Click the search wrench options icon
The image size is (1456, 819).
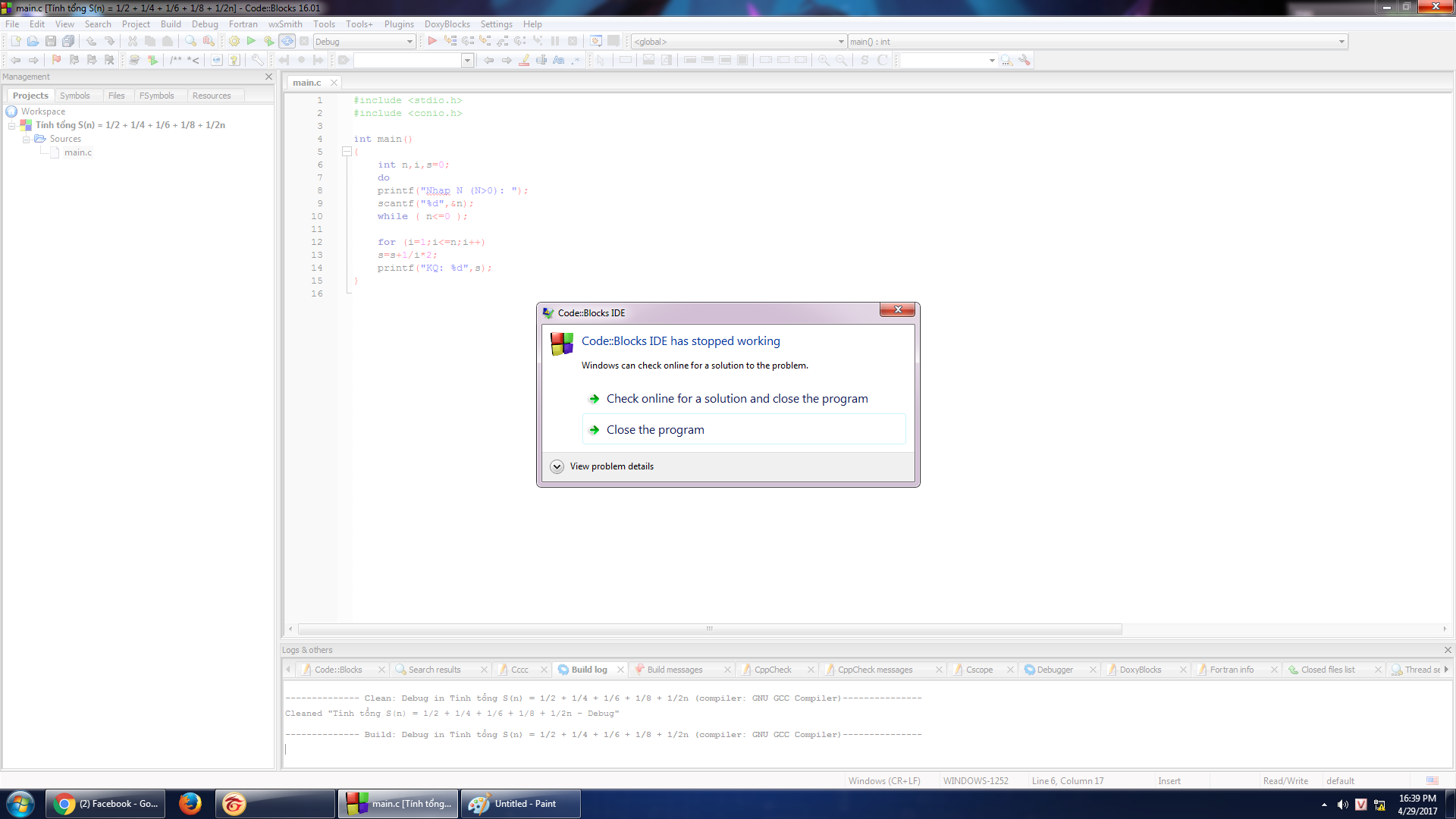point(1025,60)
